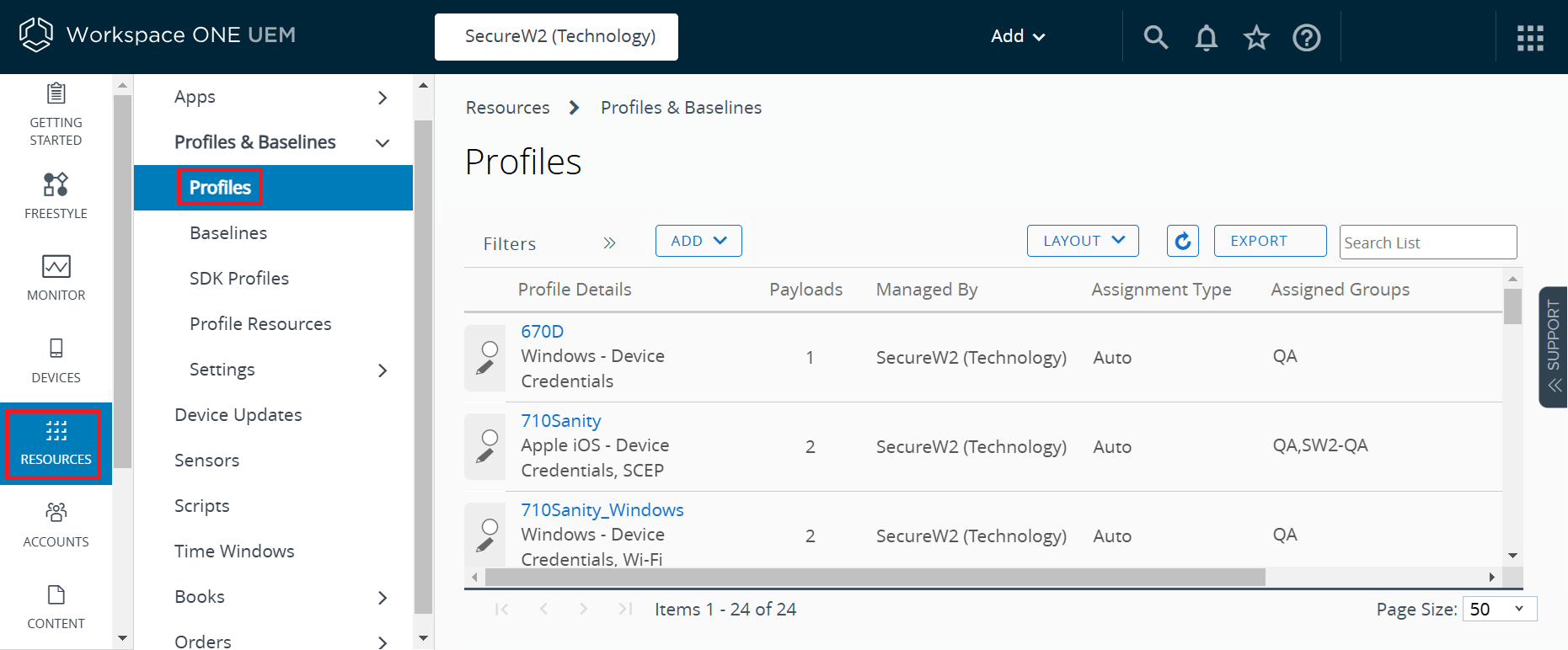Refresh the profiles list
This screenshot has width=1568, height=650.
[1182, 241]
